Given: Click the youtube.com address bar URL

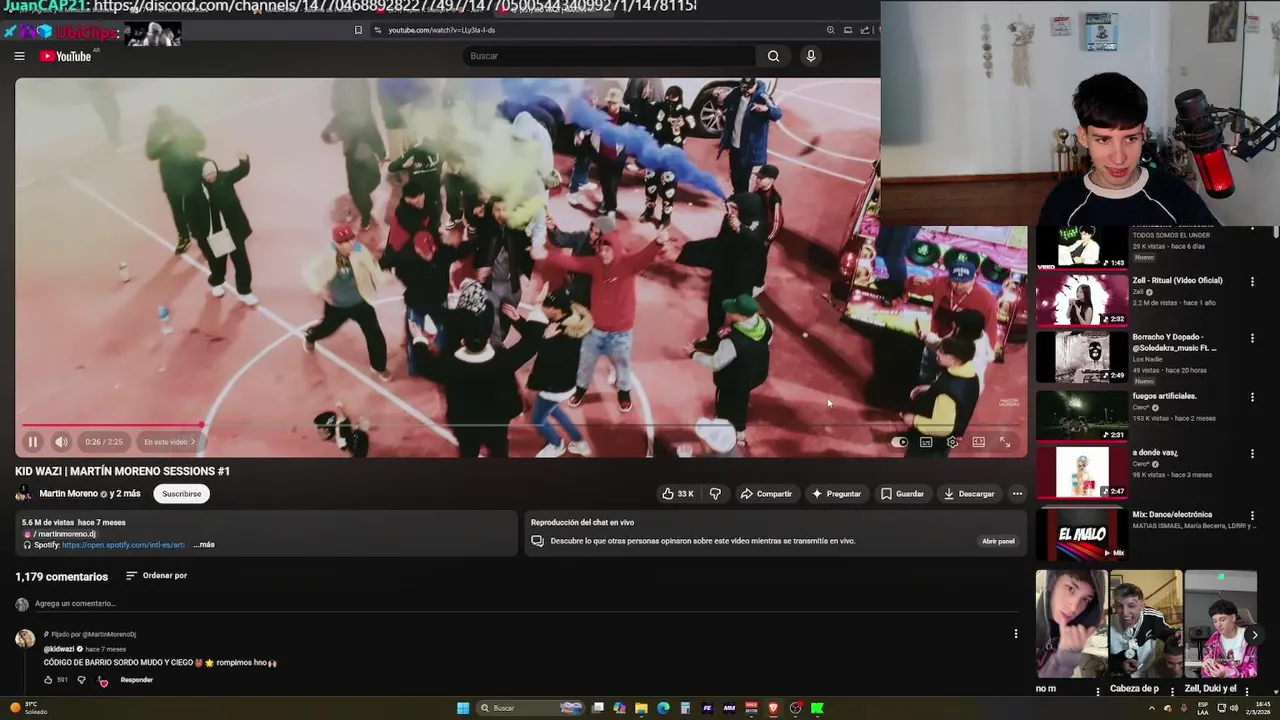Looking at the screenshot, I should click(x=441, y=30).
